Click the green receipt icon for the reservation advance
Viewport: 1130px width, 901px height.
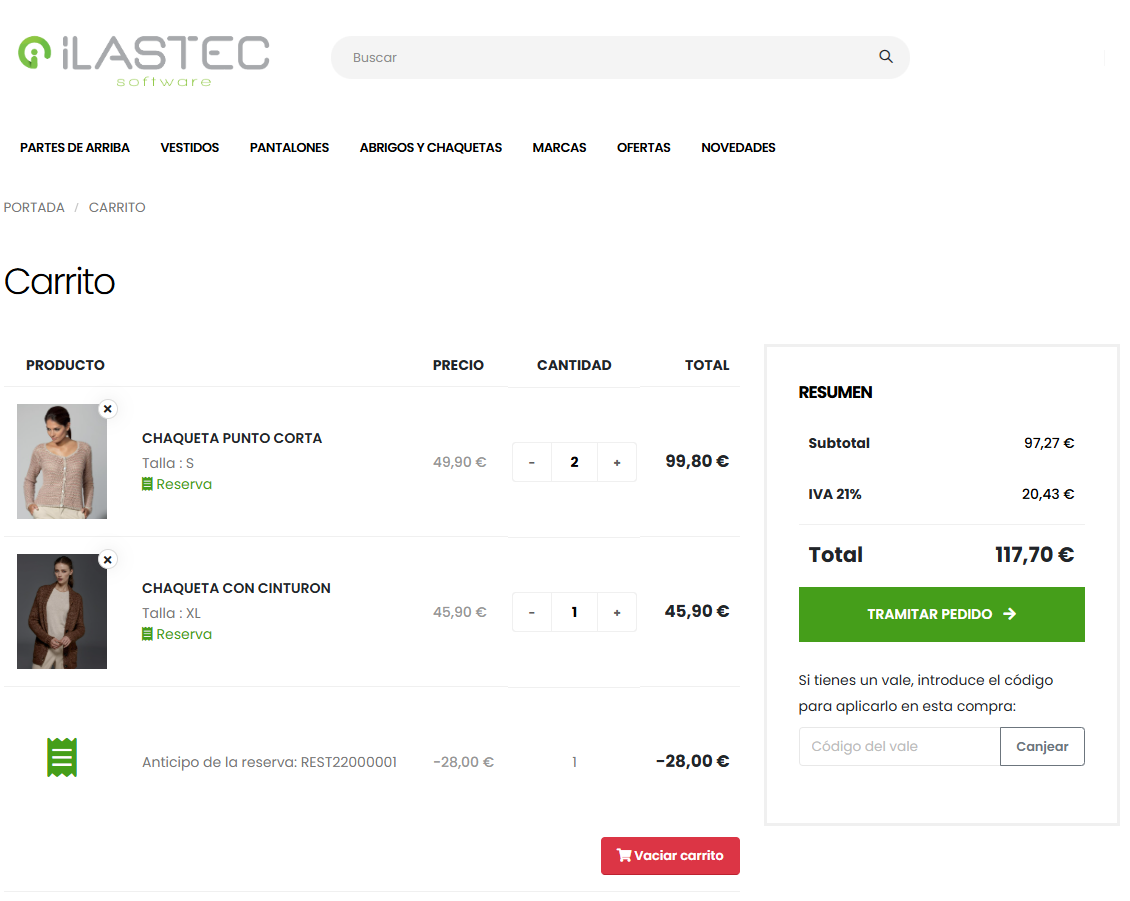pos(62,758)
